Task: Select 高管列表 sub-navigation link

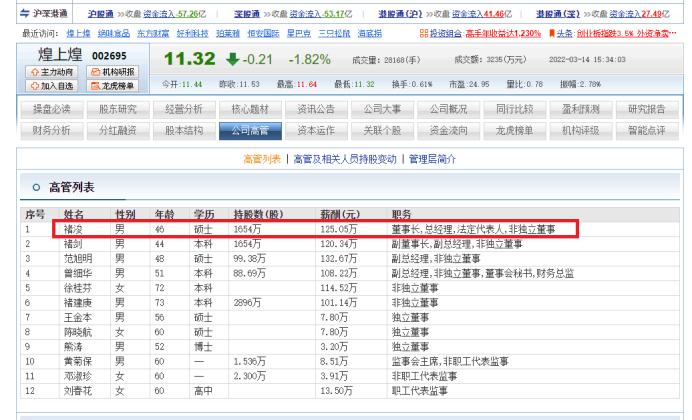Action: 262,159
